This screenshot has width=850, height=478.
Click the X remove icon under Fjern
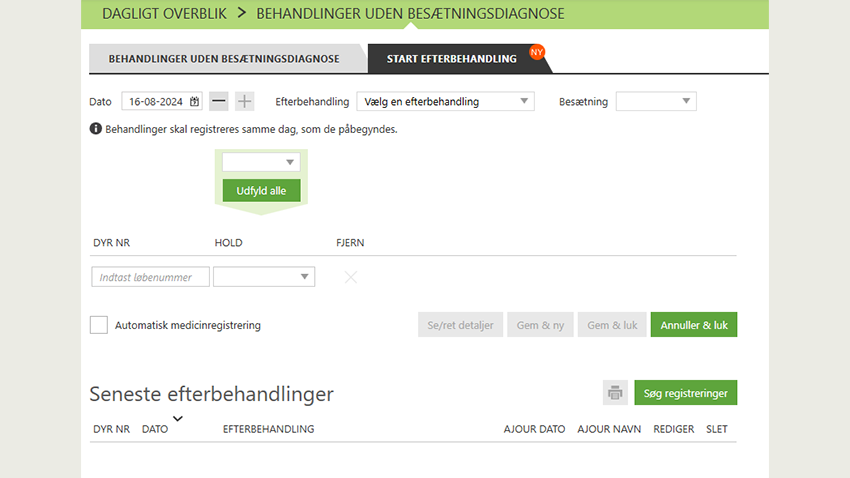tap(350, 277)
